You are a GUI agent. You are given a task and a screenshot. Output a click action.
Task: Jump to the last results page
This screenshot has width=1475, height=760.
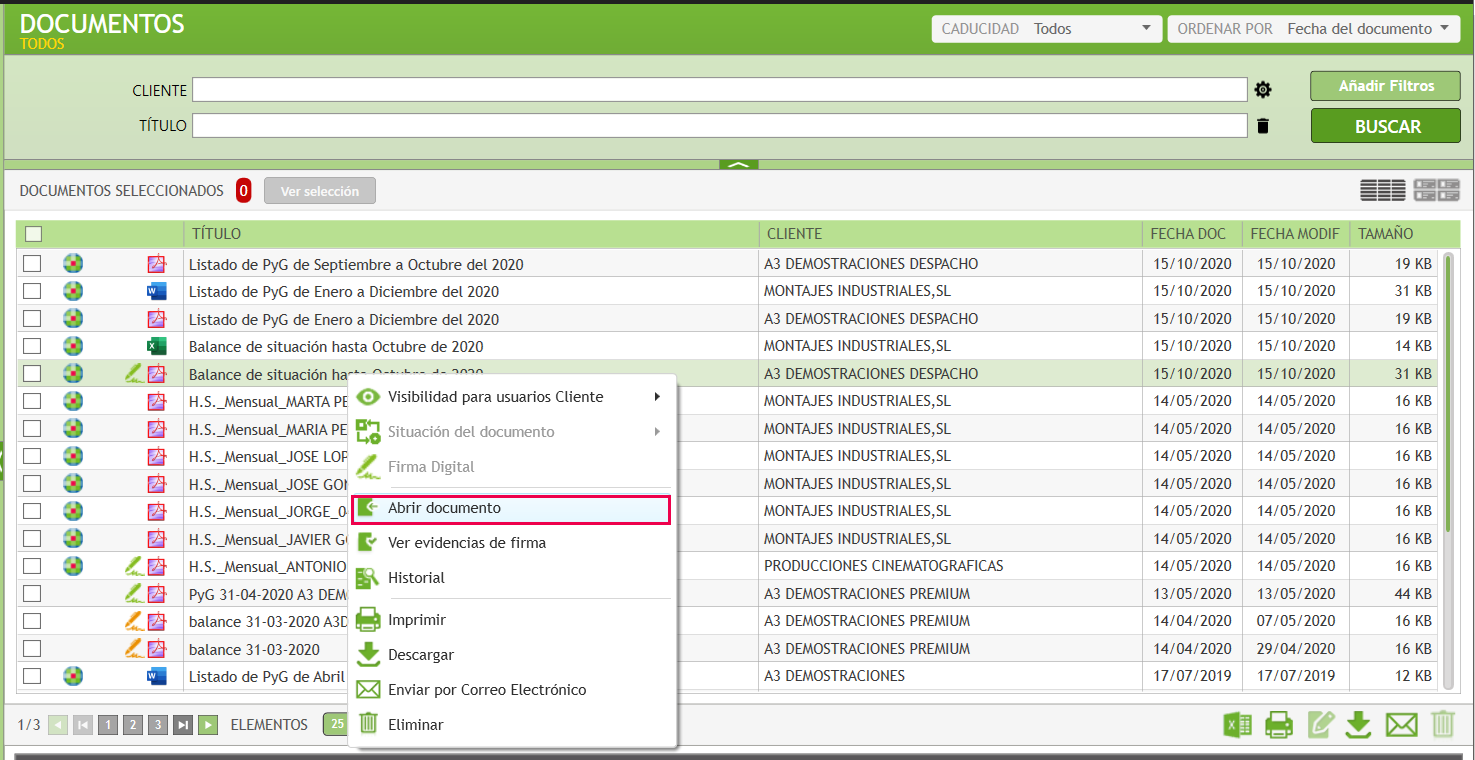[x=183, y=725]
